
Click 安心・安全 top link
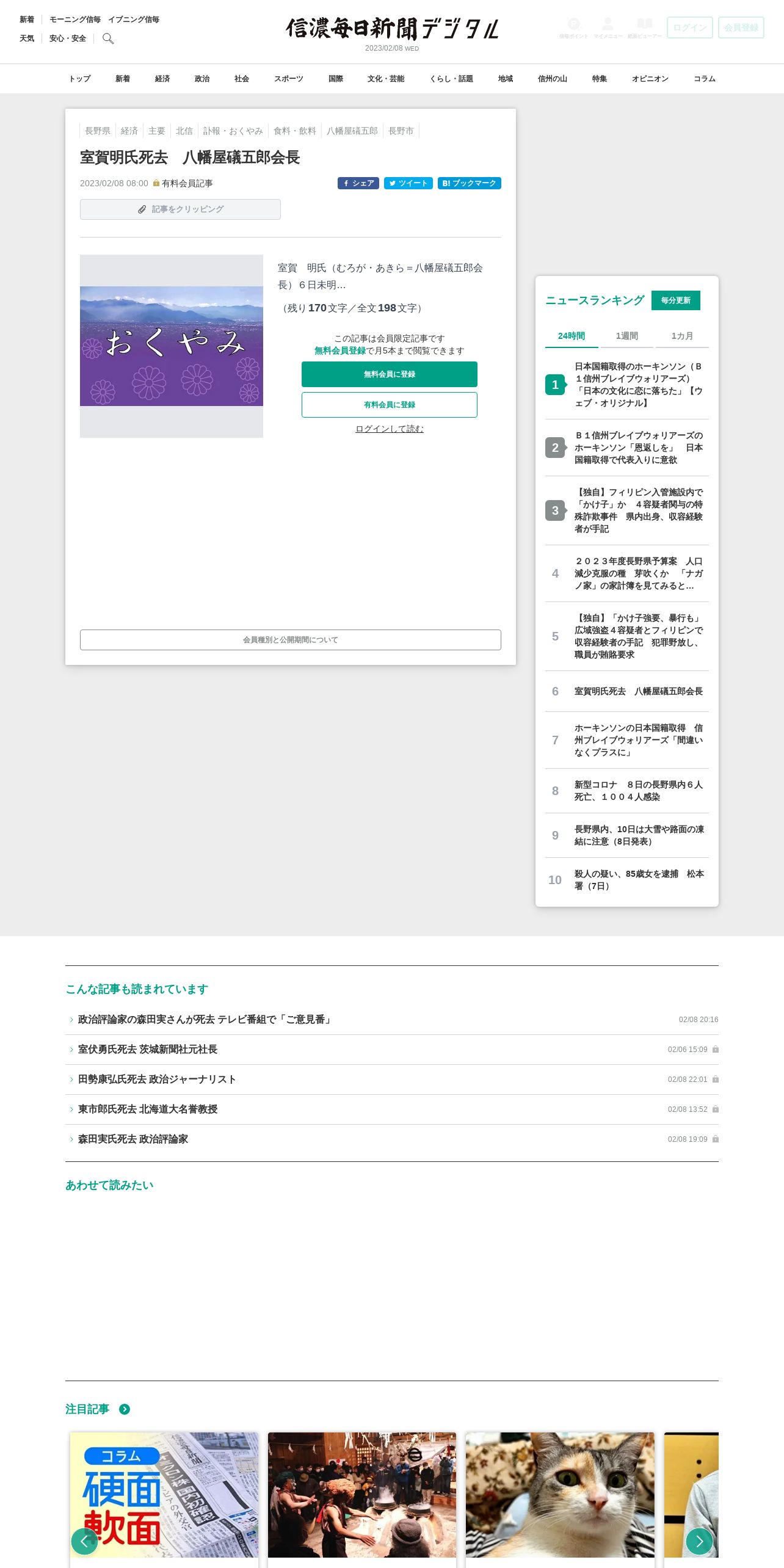pos(68,38)
